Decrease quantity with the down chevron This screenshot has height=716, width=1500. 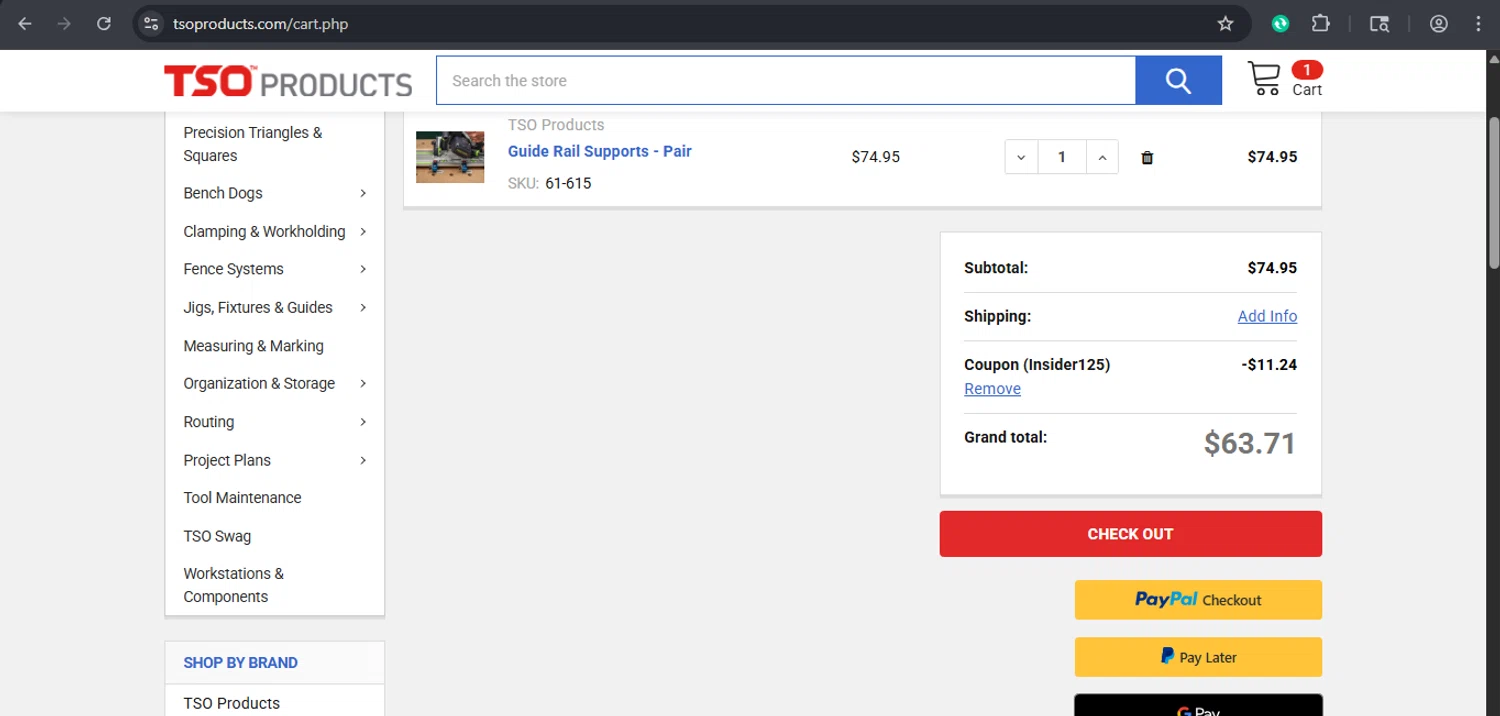1021,158
